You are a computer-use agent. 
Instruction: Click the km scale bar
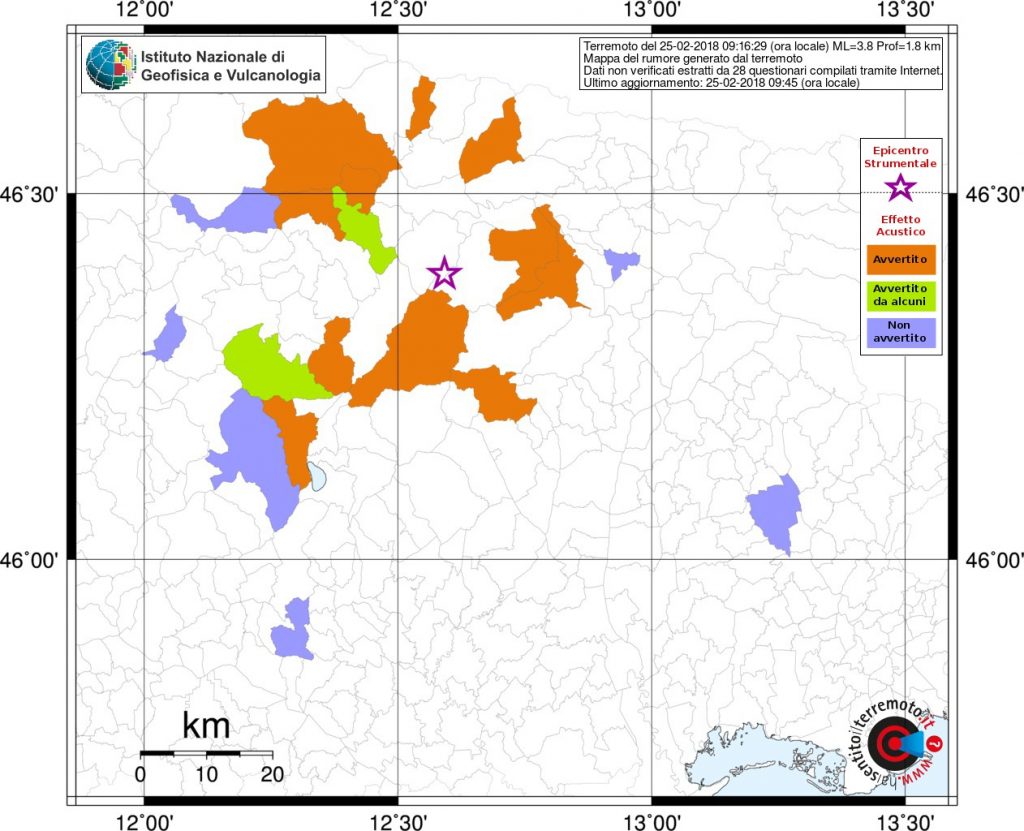pos(206,754)
